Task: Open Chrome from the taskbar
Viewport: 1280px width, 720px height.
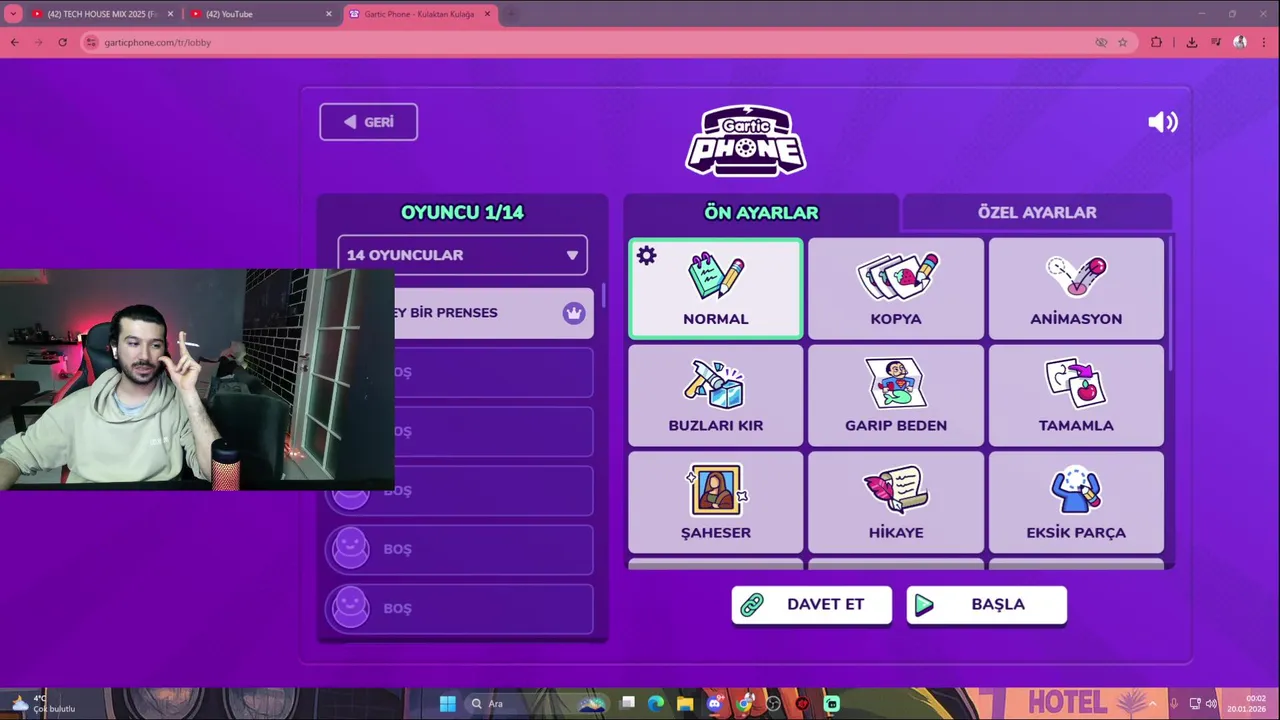Action: point(744,703)
